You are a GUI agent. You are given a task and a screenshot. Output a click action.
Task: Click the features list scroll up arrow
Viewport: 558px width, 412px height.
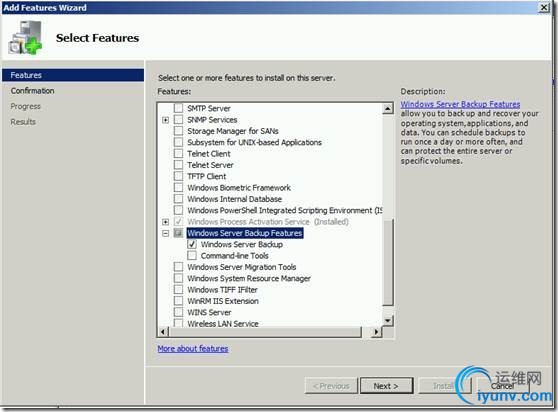(x=388, y=109)
